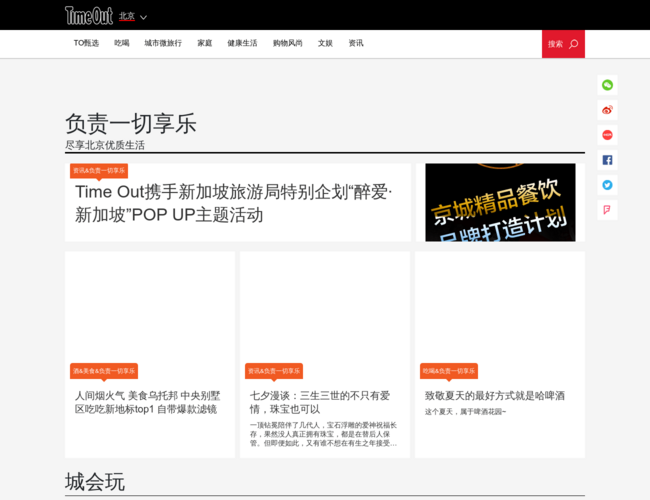Open the TO甄选 menu item
This screenshot has width=650, height=500.
click(86, 44)
